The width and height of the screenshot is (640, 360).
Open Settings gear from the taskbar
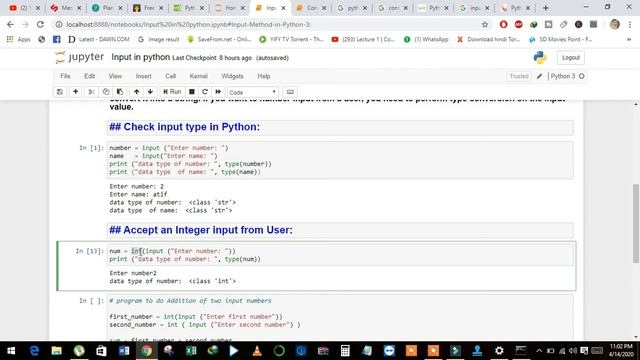499,351
